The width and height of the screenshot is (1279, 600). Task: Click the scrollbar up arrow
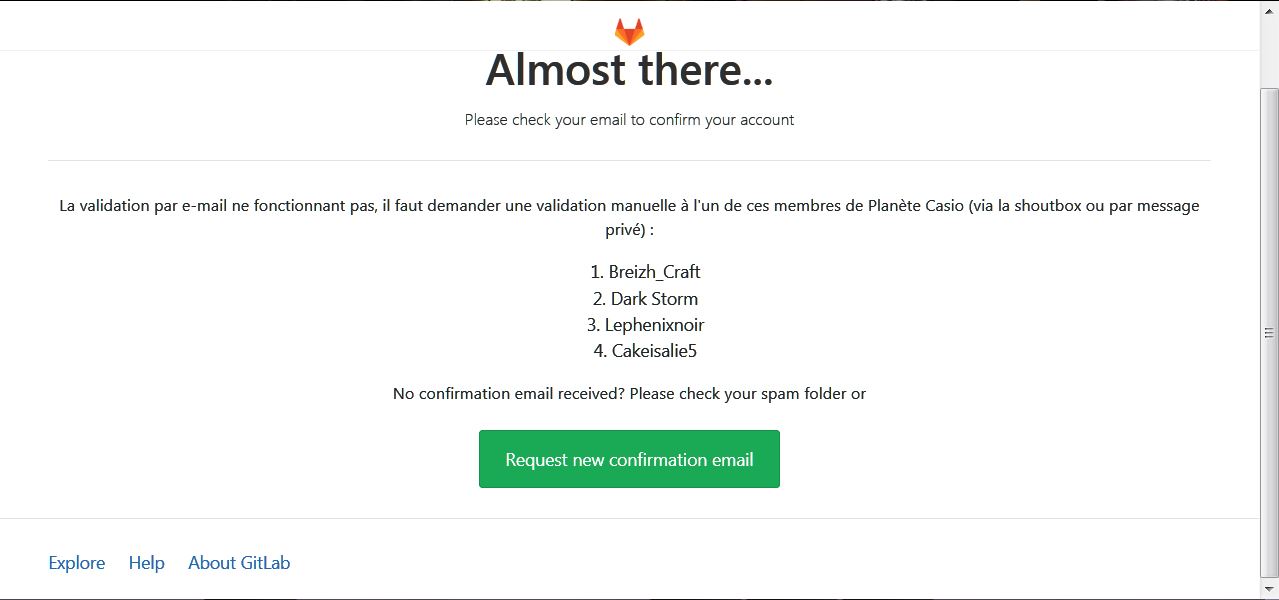tap(1269, 9)
